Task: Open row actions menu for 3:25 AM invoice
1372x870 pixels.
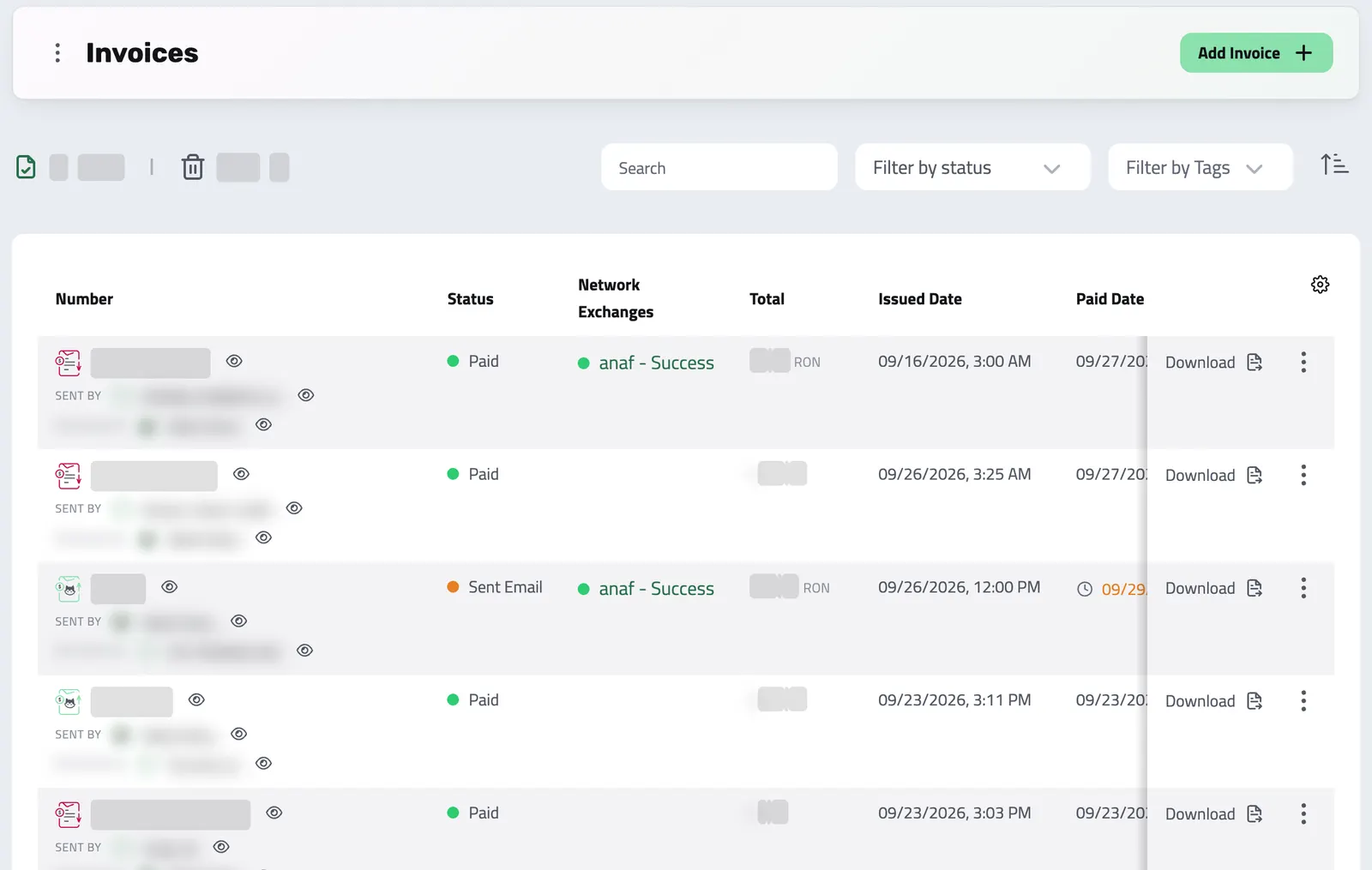Action: pos(1303,476)
